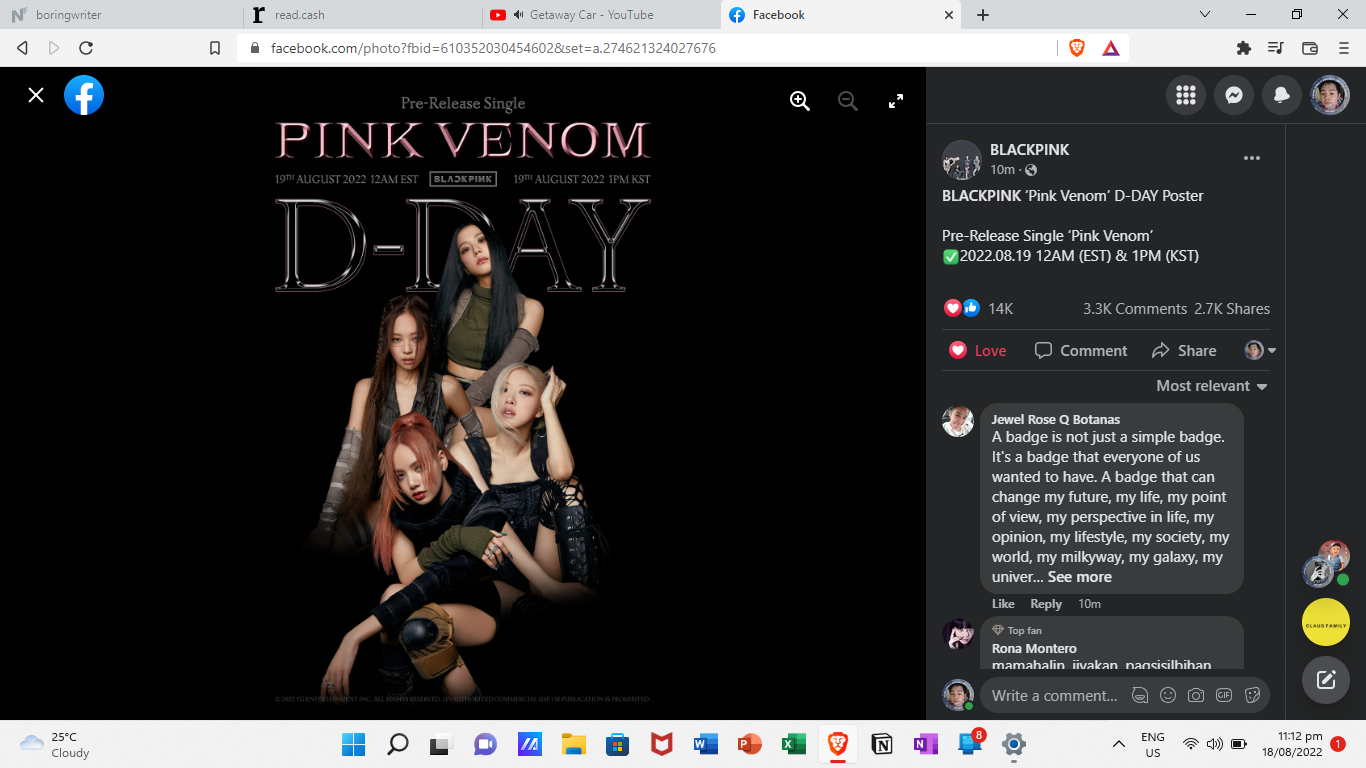Reload the current page

(86, 48)
